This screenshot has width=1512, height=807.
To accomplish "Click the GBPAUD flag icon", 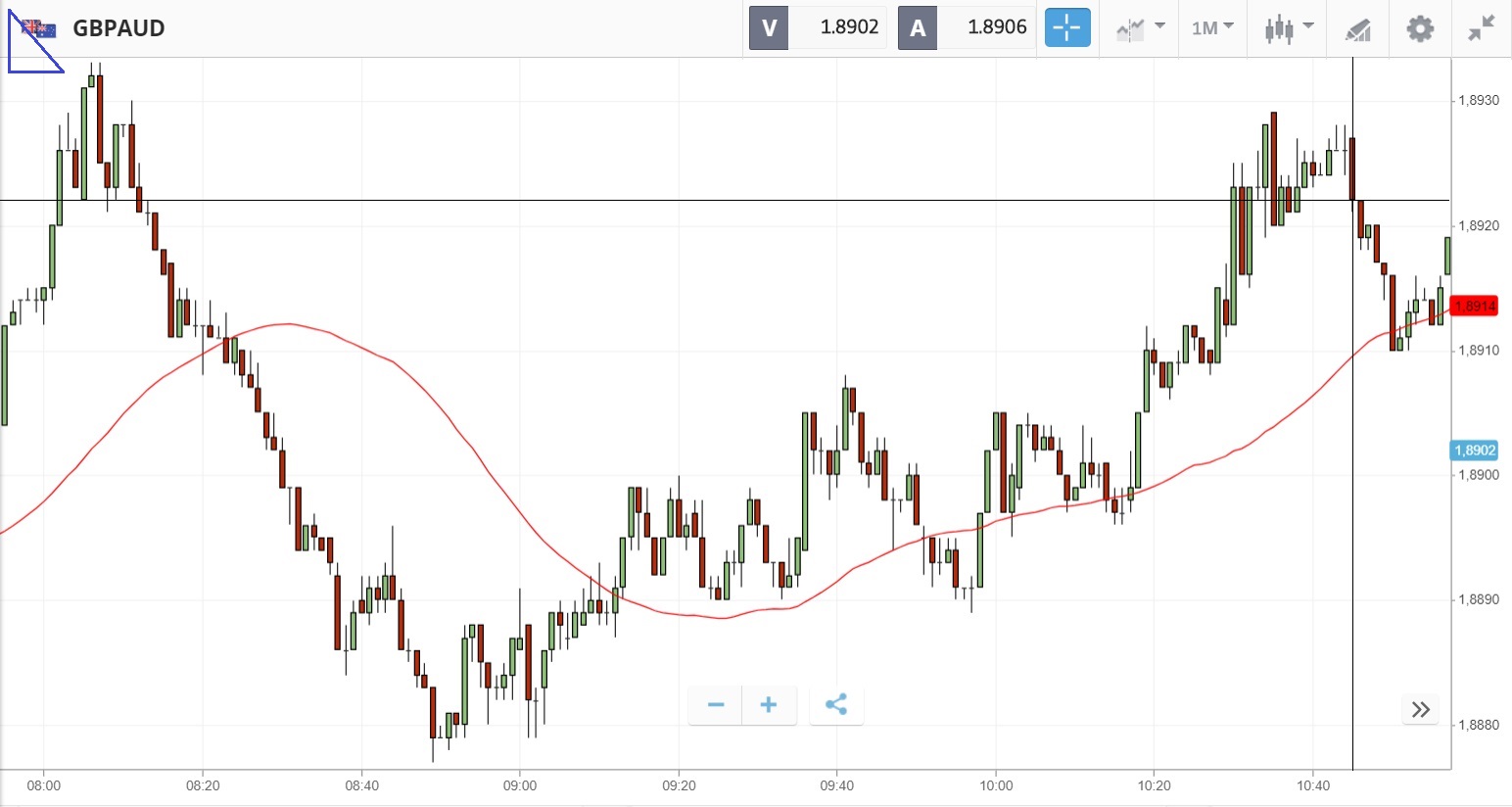I will pos(38,28).
